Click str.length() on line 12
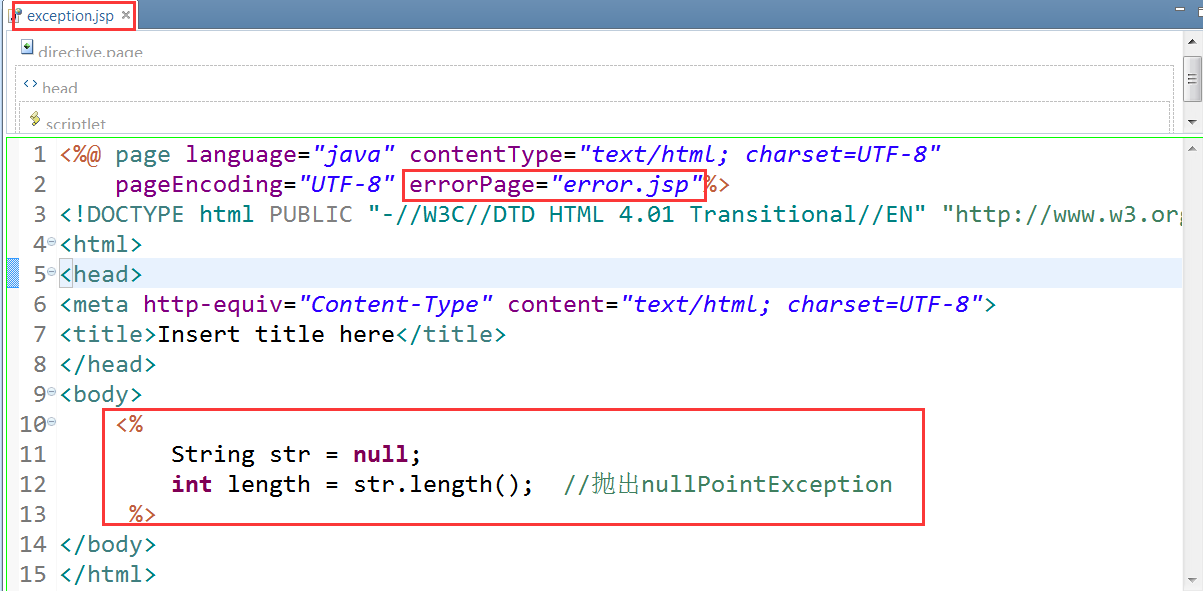Image resolution: width=1203 pixels, height=591 pixels. click(x=437, y=485)
